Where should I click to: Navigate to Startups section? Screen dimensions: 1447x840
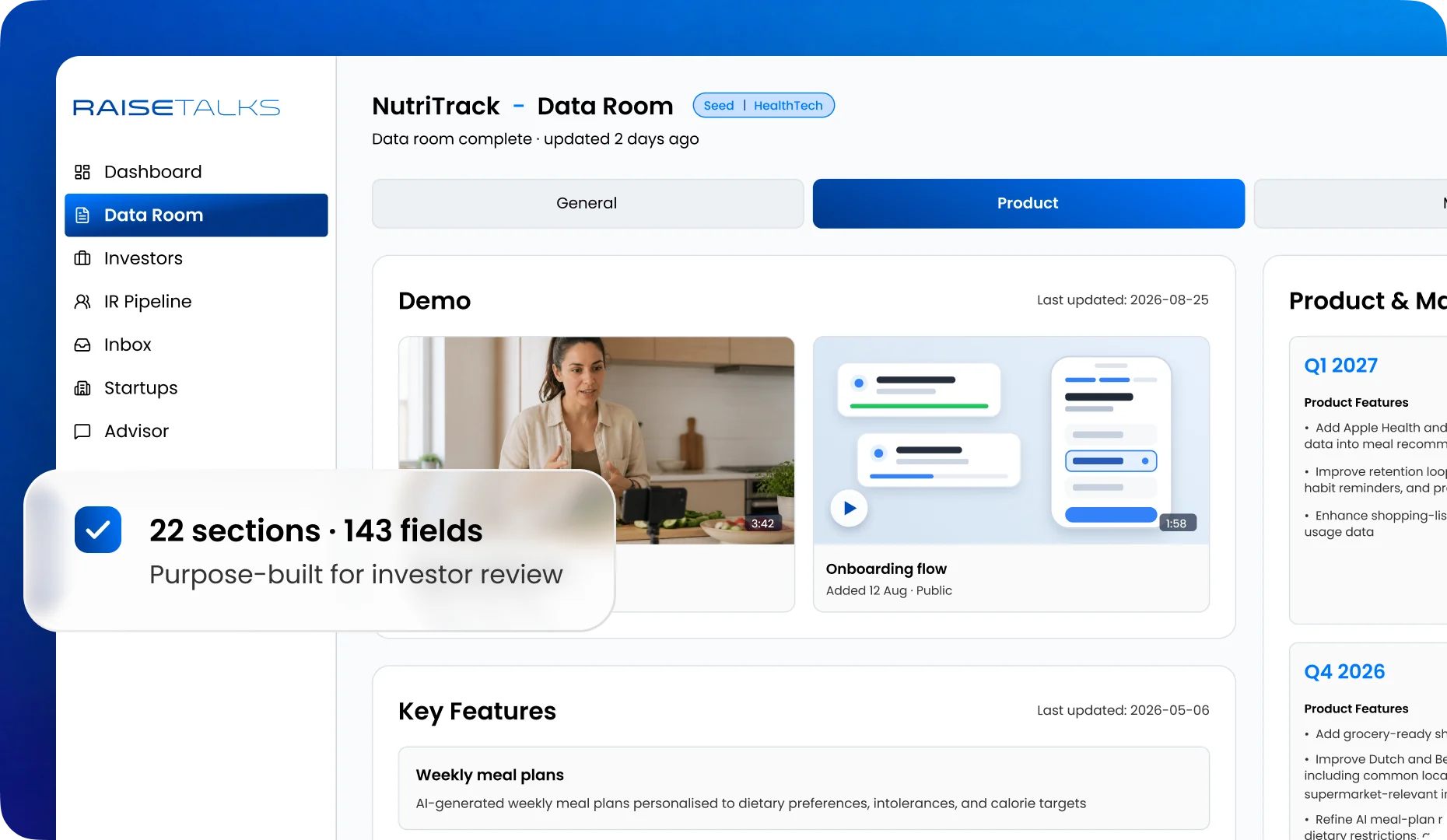pos(196,388)
